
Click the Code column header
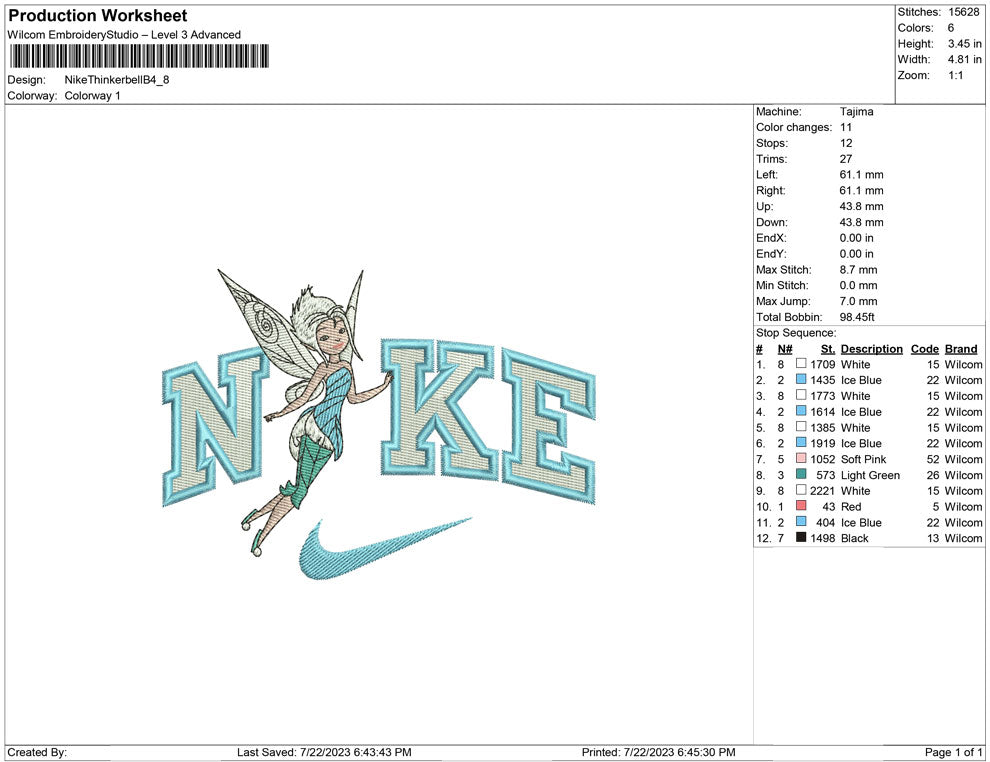pyautogui.click(x=924, y=349)
